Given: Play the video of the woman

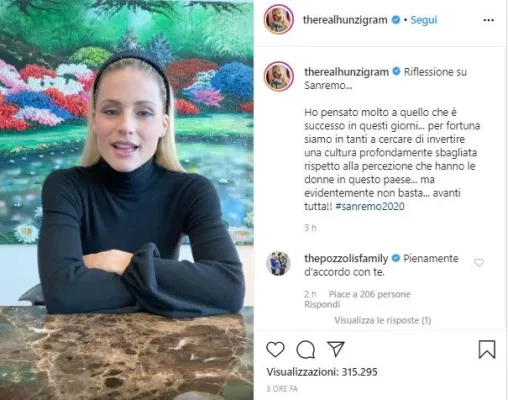Looking at the screenshot, I should [x=127, y=200].
